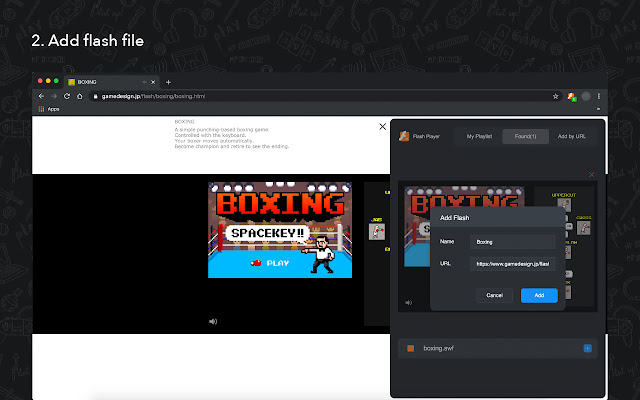The width and height of the screenshot is (640, 400).
Task: Bookmark the page with the star icon
Action: coord(555,96)
